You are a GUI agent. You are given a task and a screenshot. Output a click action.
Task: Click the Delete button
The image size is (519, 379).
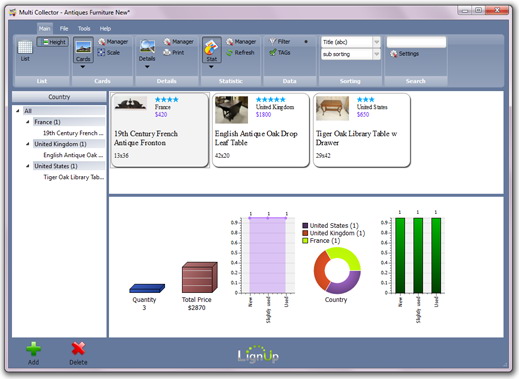[78, 353]
